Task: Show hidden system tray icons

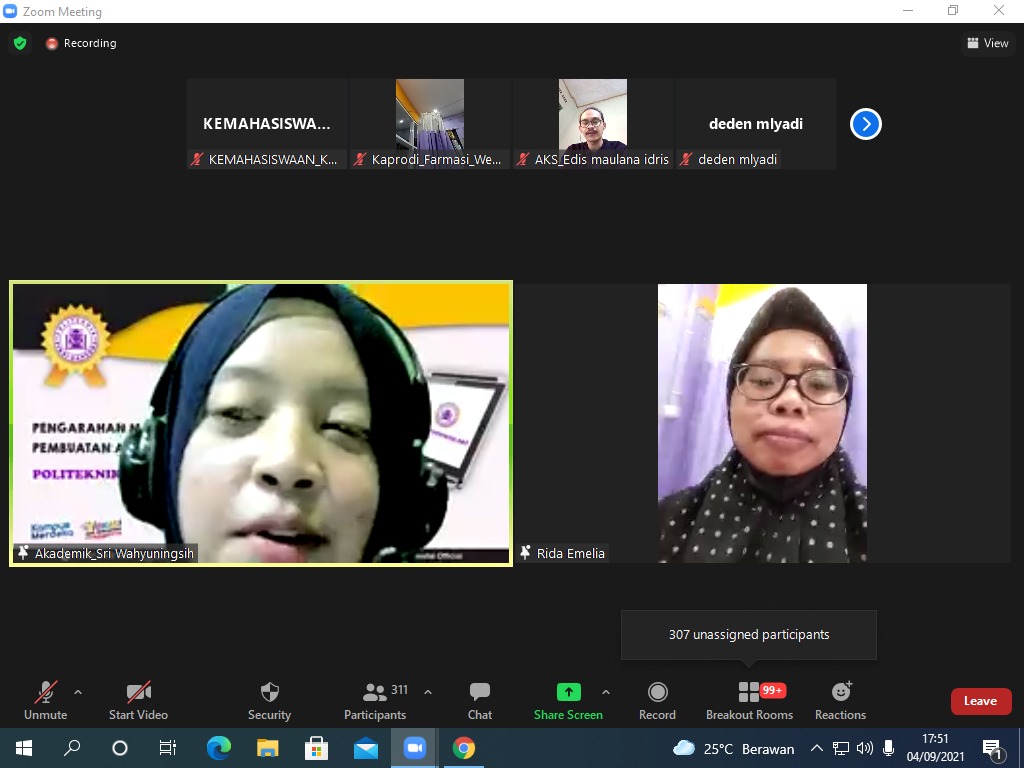Action: (817, 748)
